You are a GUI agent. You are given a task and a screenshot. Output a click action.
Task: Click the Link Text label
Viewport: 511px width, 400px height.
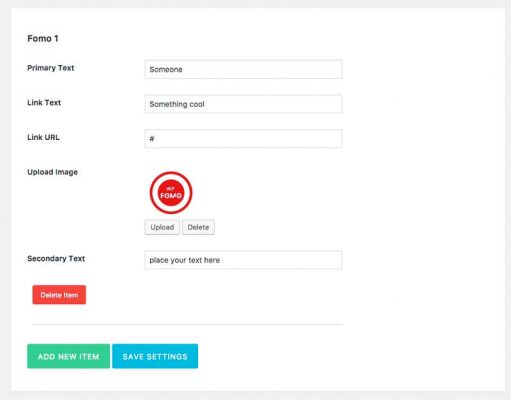(x=44, y=103)
